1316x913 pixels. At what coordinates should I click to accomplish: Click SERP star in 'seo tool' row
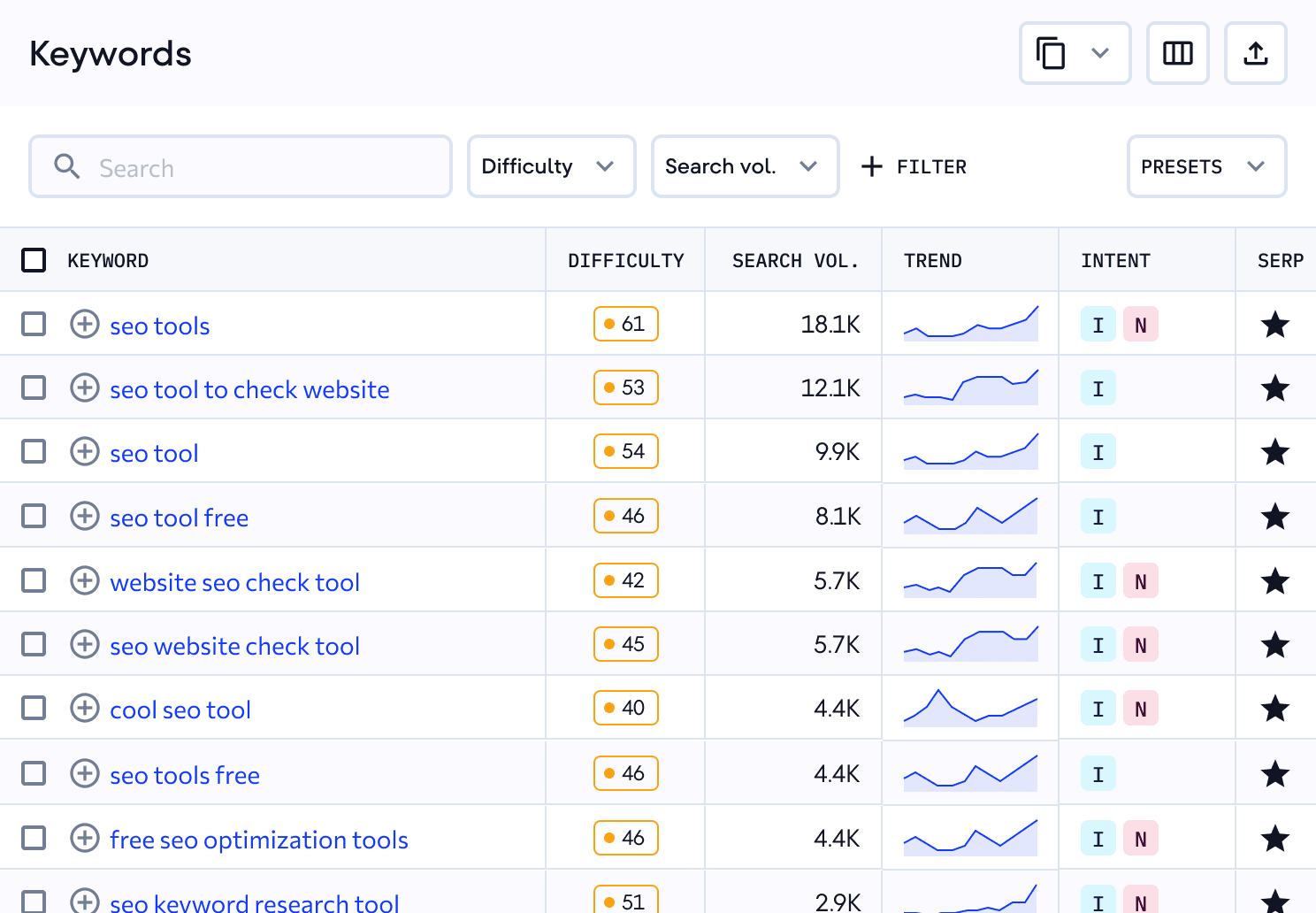coord(1275,452)
